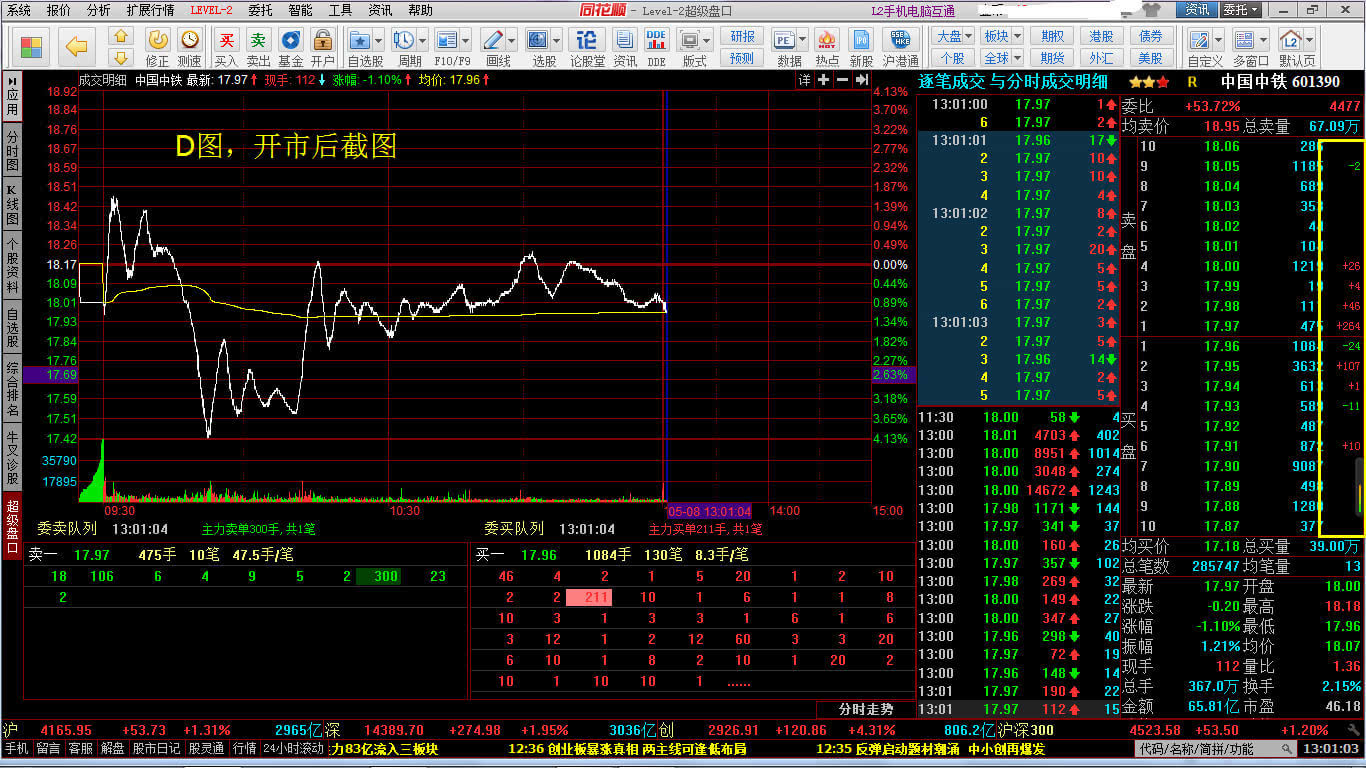Screen dimensions: 1366x768
Task: Open the 分析 menu
Action: pyautogui.click(x=99, y=10)
